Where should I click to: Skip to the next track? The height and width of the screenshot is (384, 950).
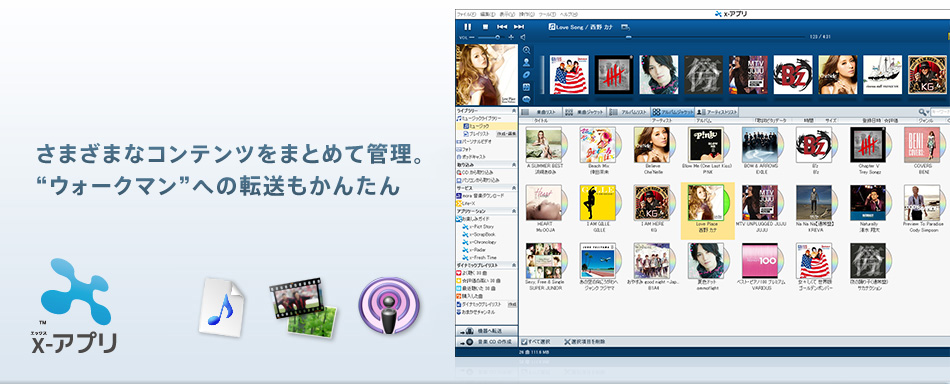(519, 27)
